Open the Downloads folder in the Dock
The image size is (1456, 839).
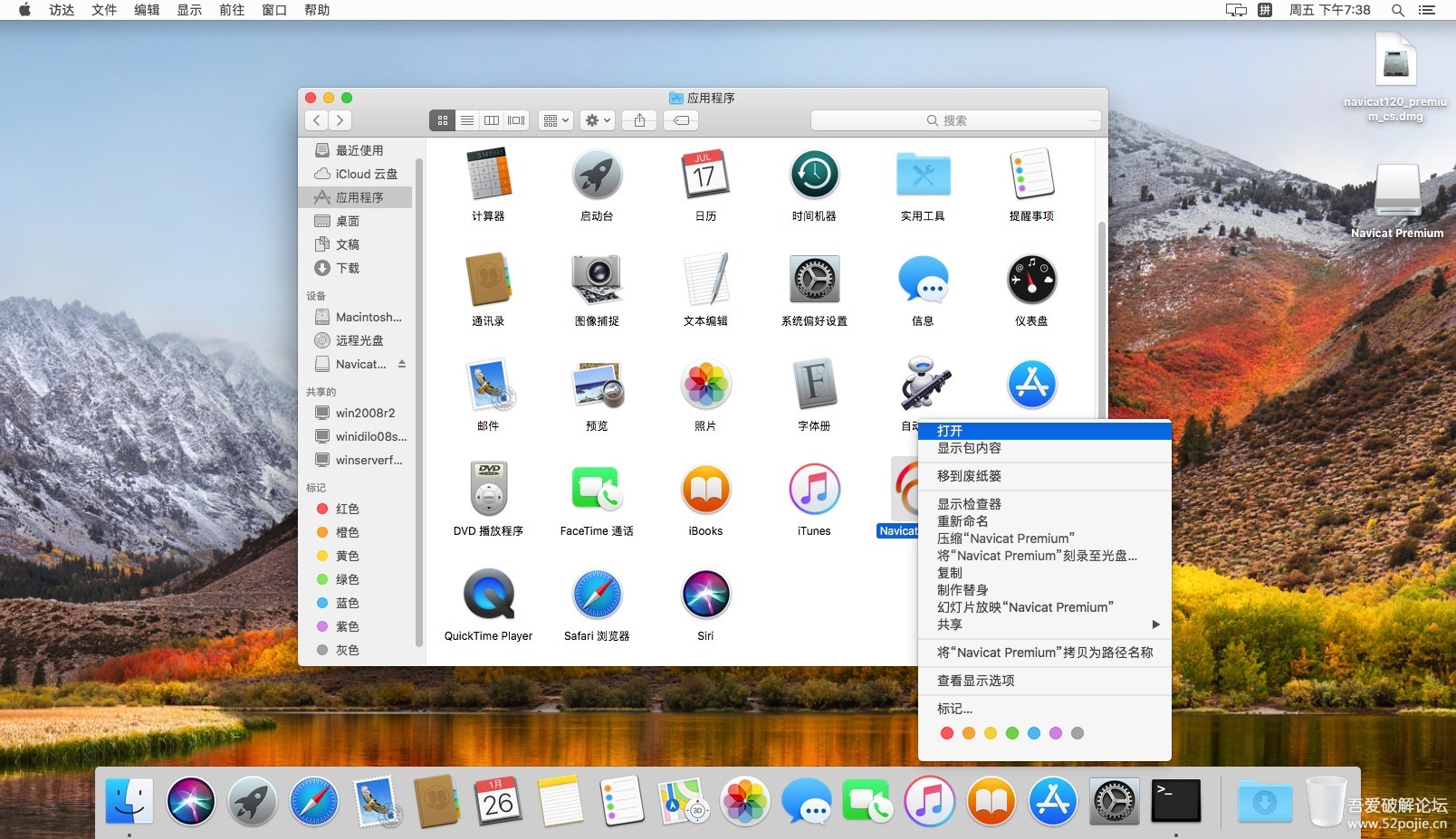pos(1264,801)
